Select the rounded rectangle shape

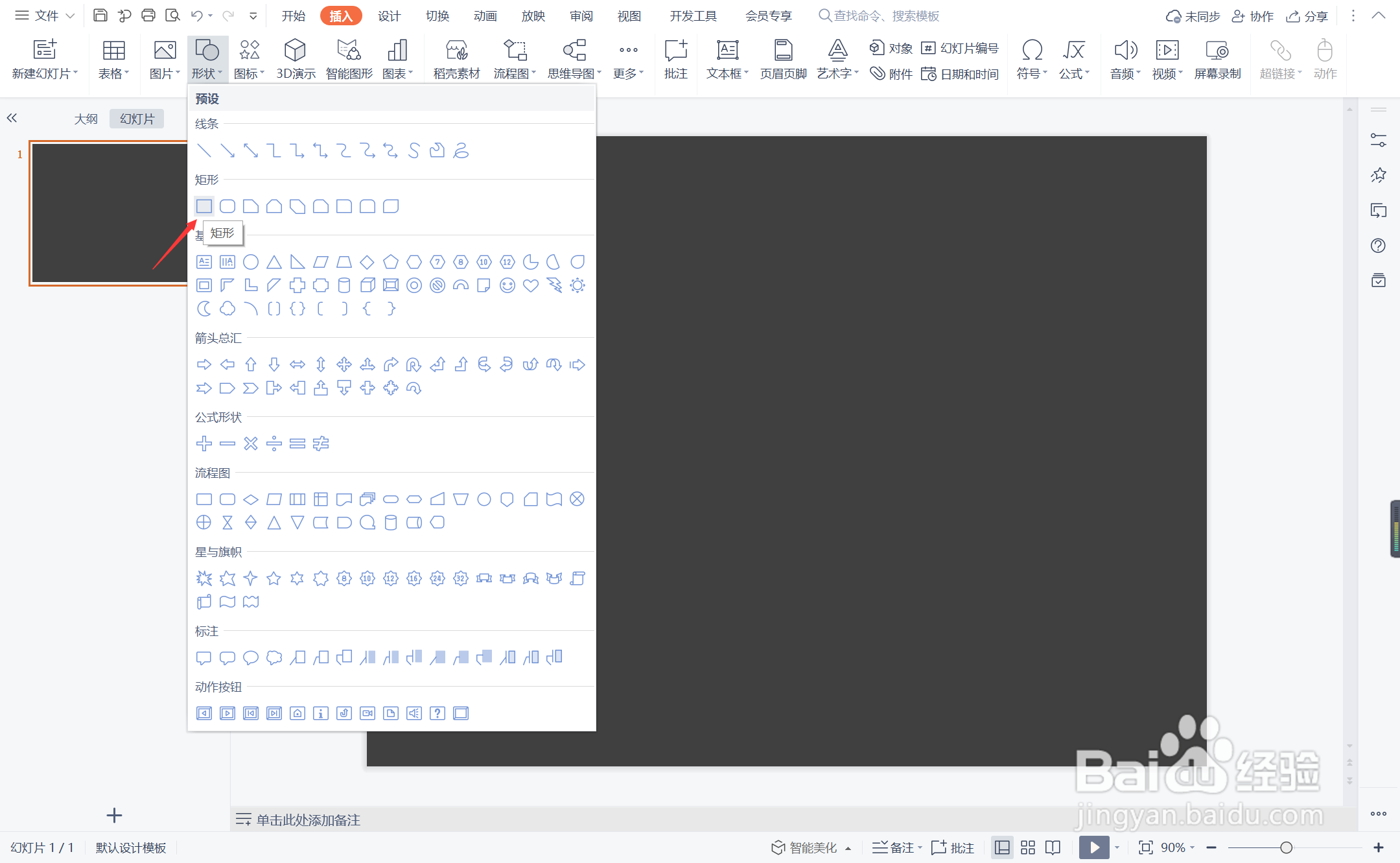coord(227,206)
